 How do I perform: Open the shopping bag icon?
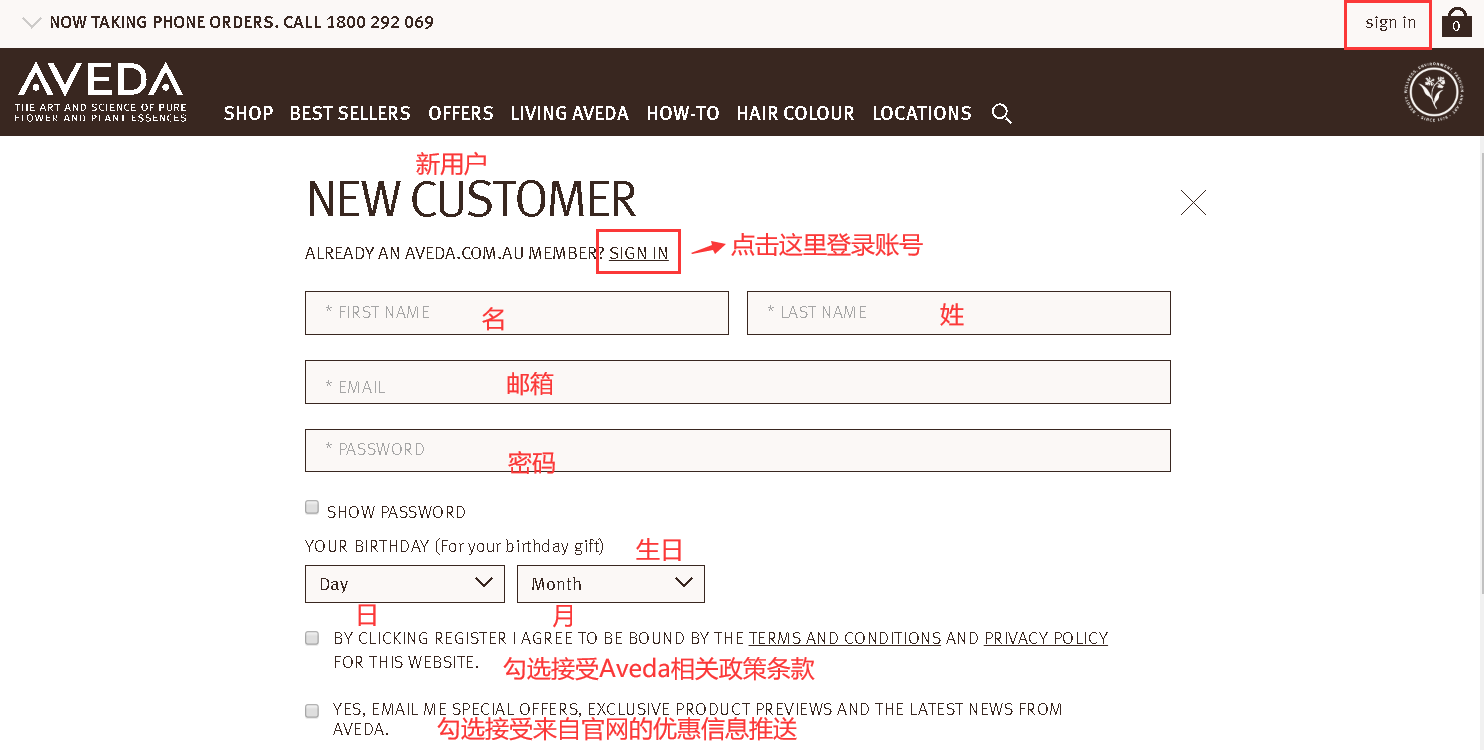click(x=1456, y=22)
